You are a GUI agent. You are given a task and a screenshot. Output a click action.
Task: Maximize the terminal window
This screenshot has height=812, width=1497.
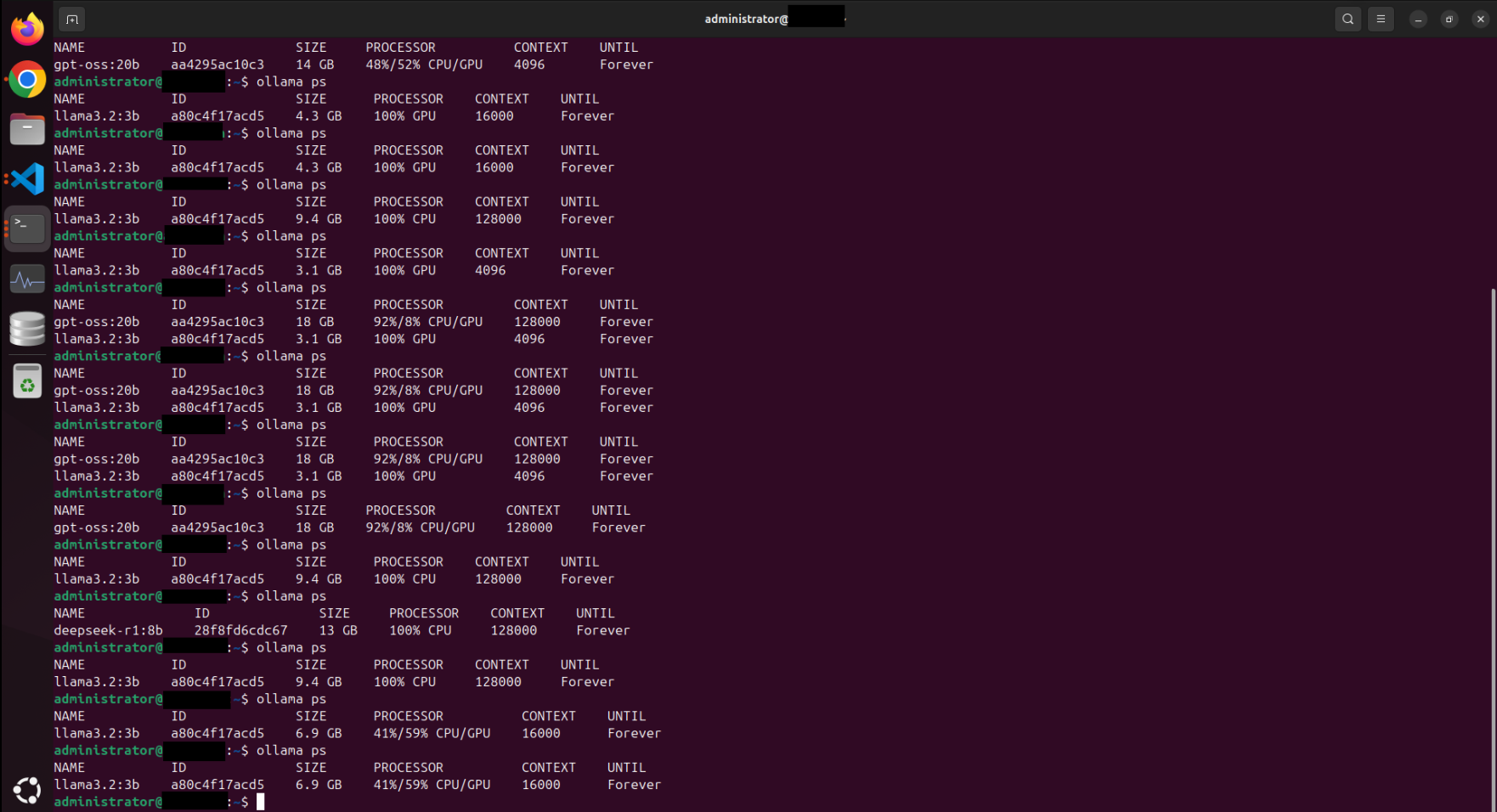coord(1449,19)
